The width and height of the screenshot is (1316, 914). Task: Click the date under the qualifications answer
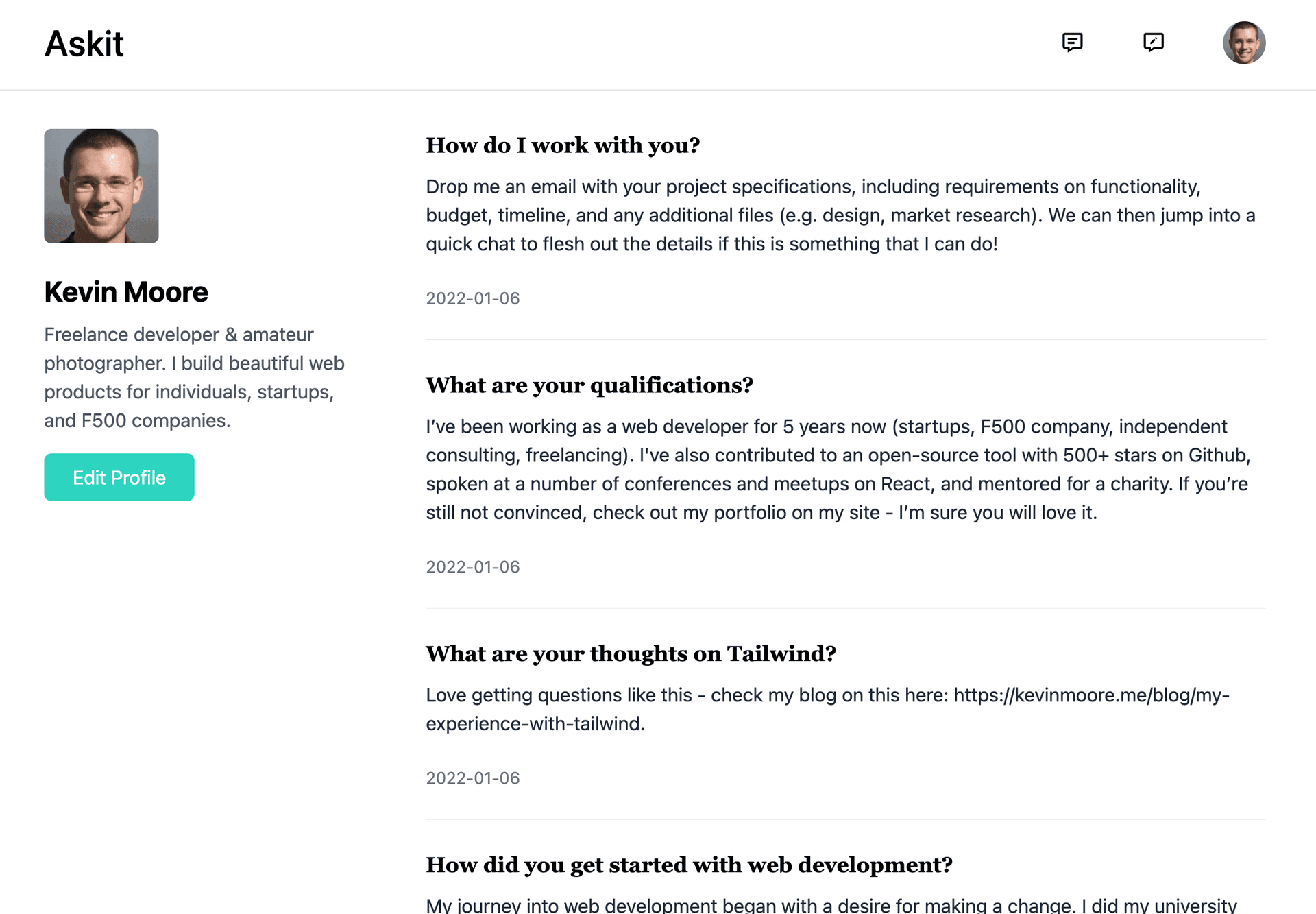pyautogui.click(x=473, y=567)
